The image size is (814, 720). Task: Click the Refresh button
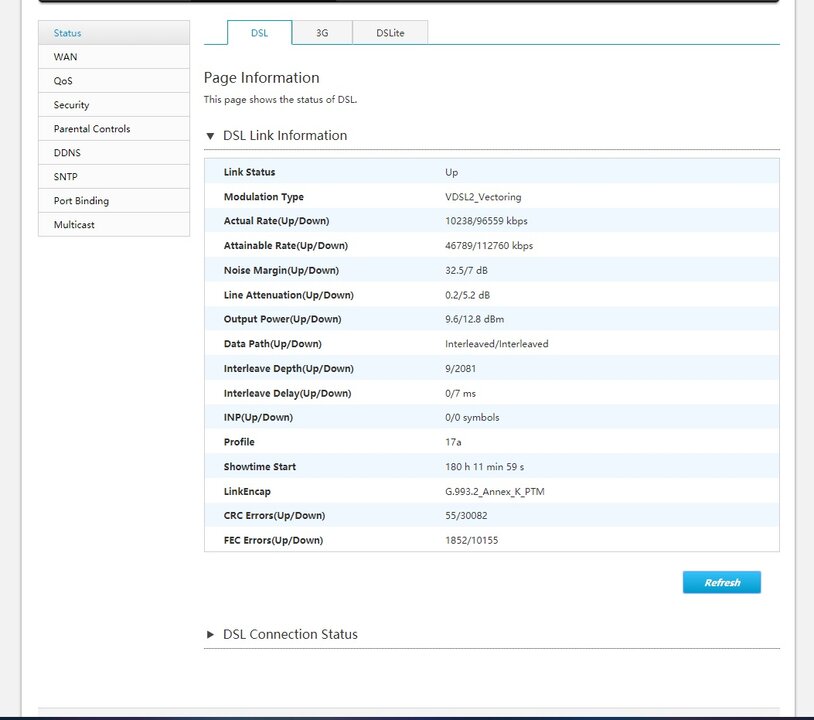721,583
